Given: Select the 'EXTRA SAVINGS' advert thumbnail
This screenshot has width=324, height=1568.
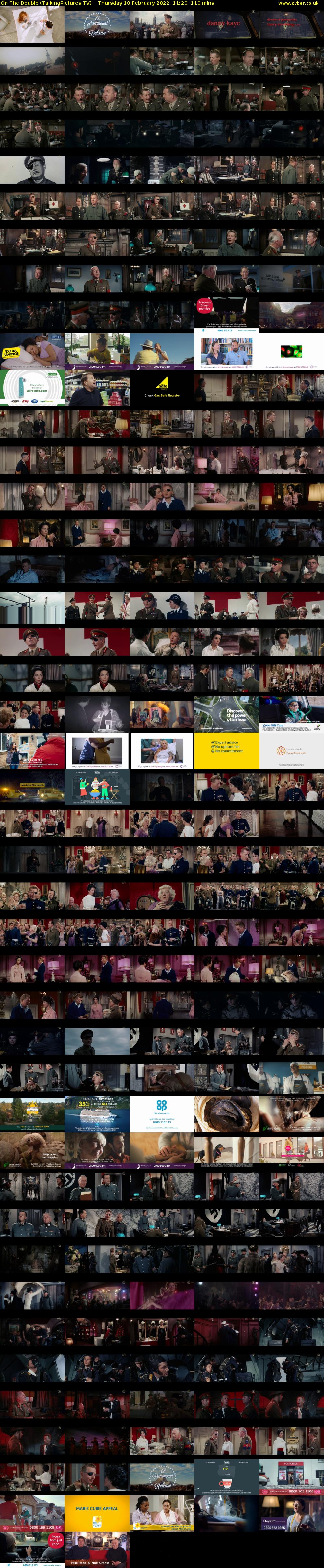Looking at the screenshot, I should click(x=32, y=351).
